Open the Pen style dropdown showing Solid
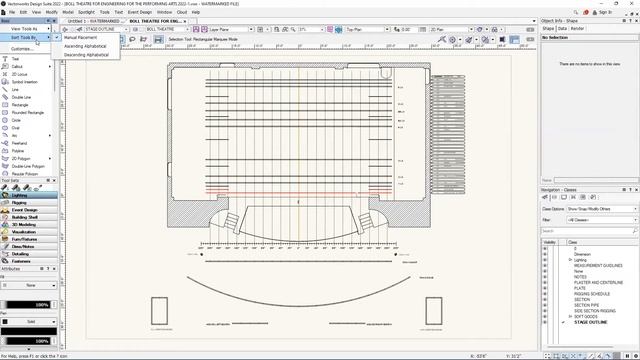This screenshot has height=360, width=640. (29, 322)
